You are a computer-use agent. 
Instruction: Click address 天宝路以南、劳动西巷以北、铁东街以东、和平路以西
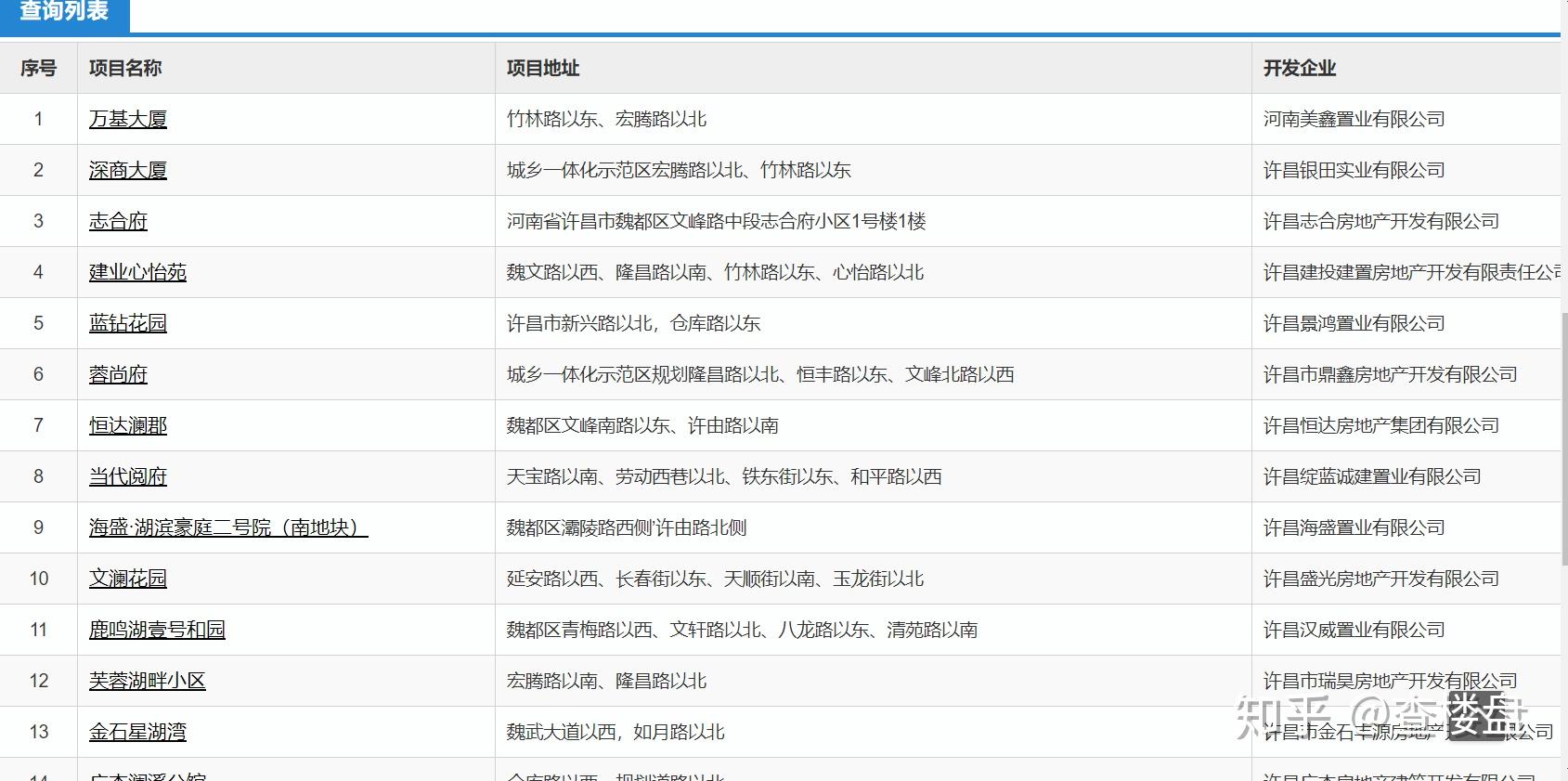pyautogui.click(x=724, y=476)
